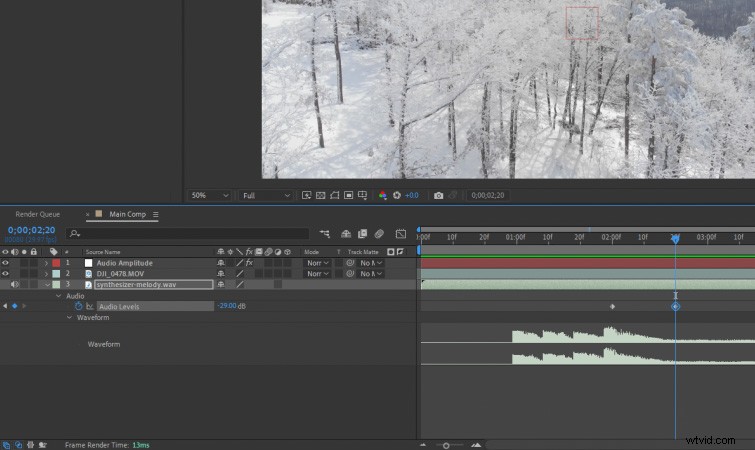
Task: Click zoom out timeline mountain icon
Action: (423, 445)
